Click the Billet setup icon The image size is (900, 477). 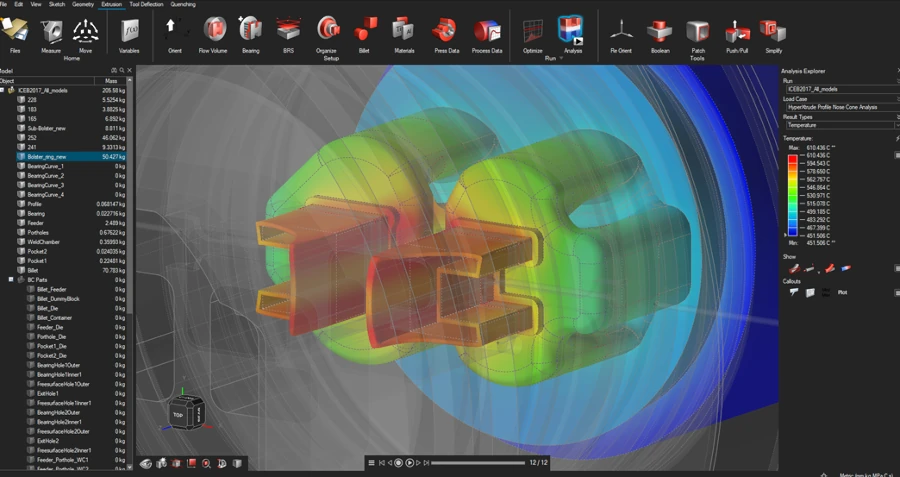click(x=365, y=31)
